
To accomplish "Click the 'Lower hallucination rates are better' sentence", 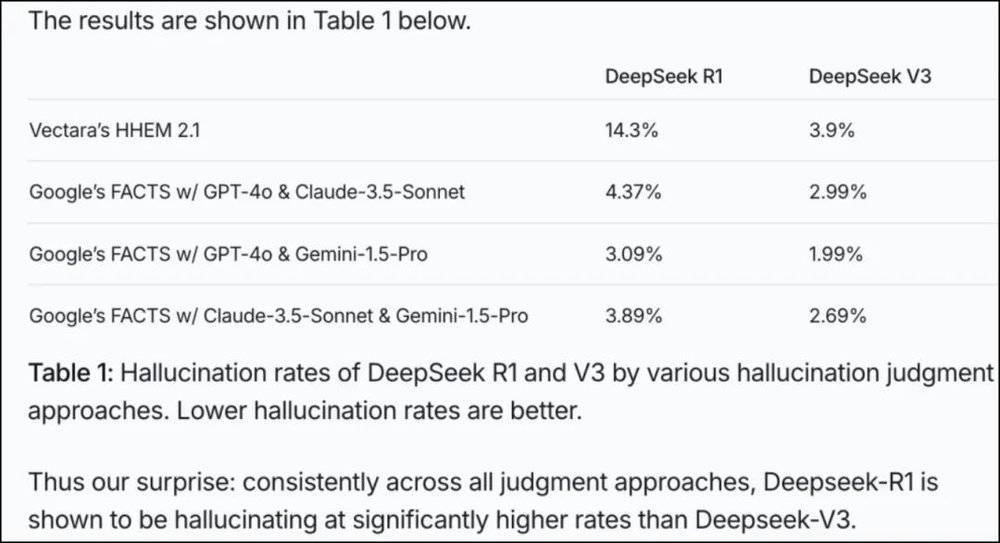I will coord(379,410).
